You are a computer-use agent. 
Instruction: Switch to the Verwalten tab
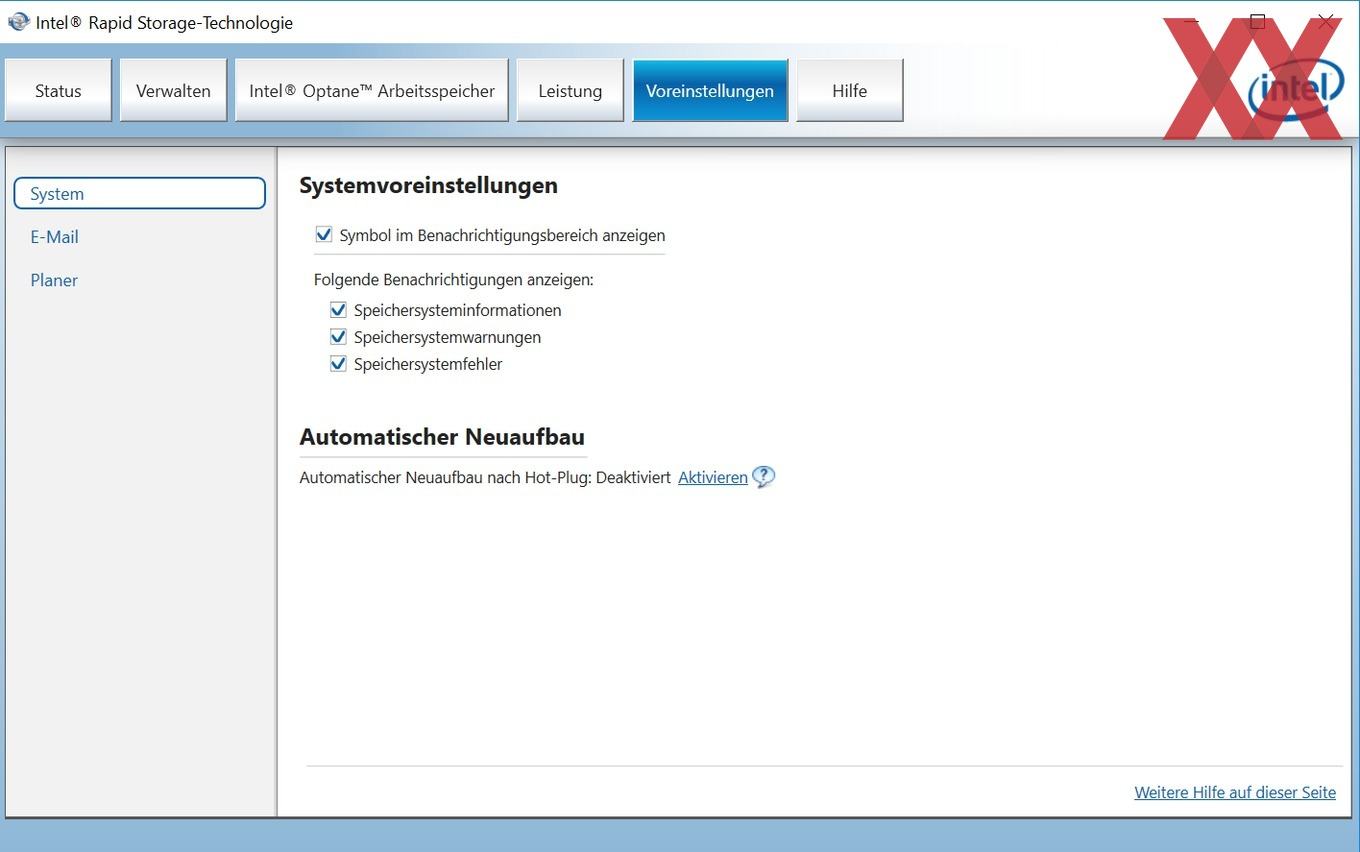coord(173,90)
